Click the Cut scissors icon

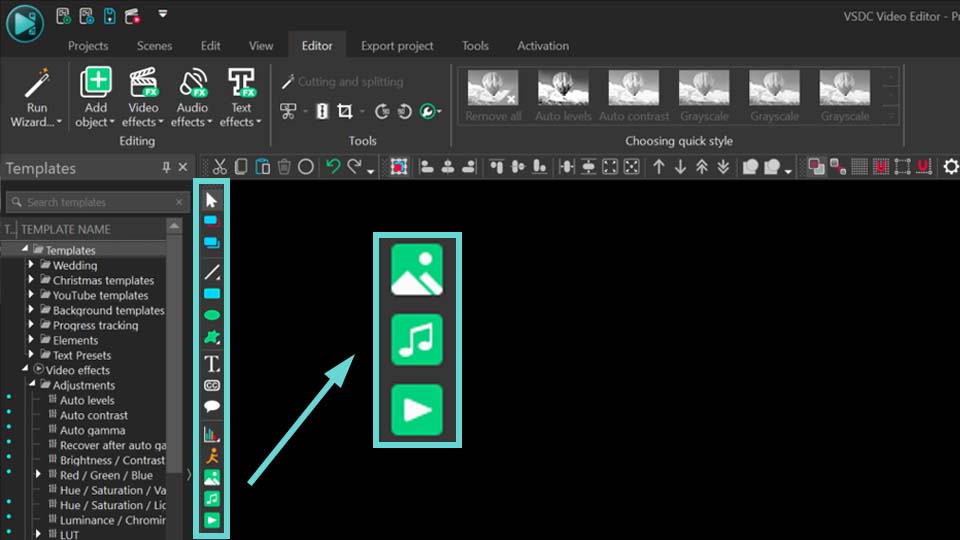pos(219,167)
